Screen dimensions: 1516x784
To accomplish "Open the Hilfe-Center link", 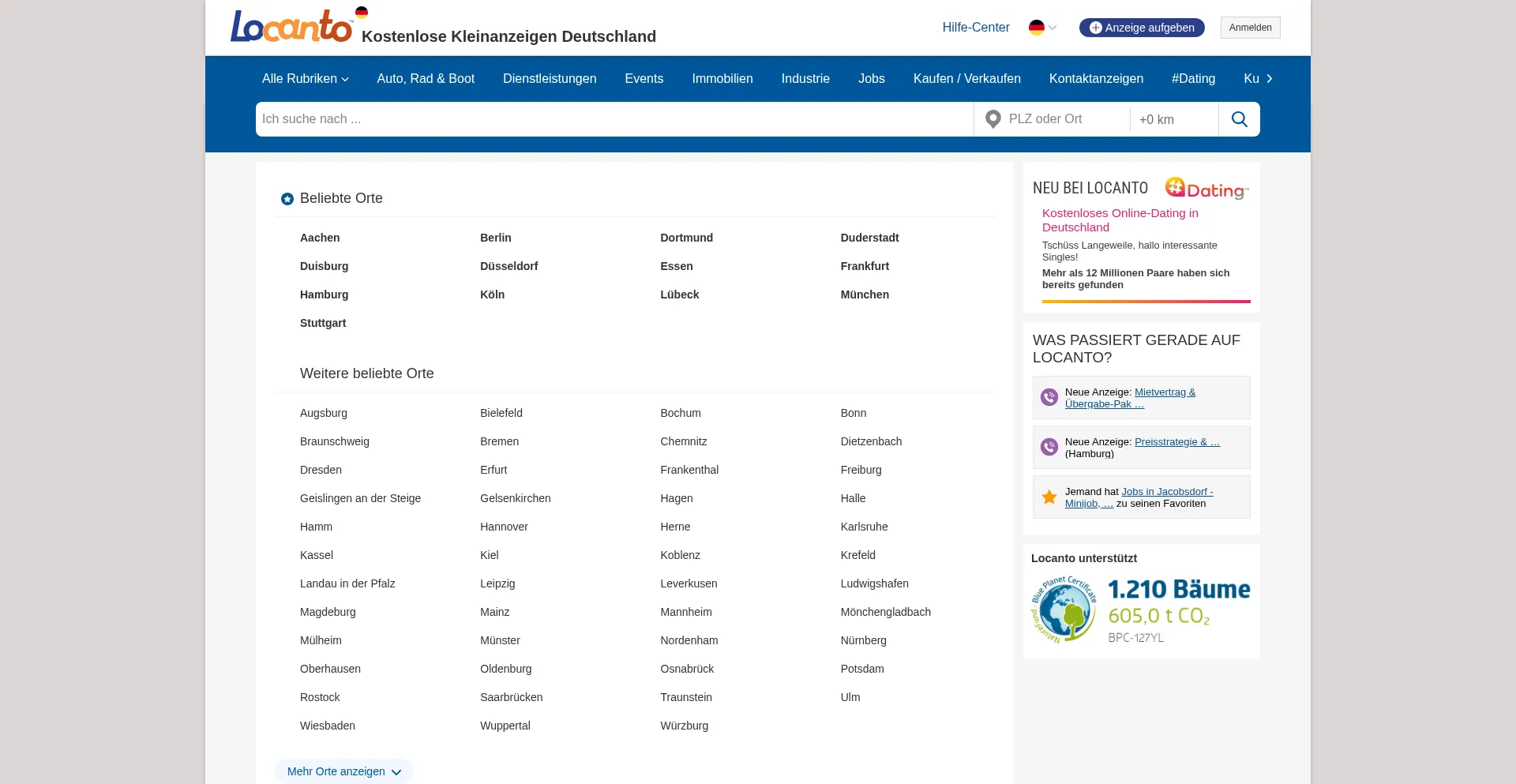I will pyautogui.click(x=975, y=28).
